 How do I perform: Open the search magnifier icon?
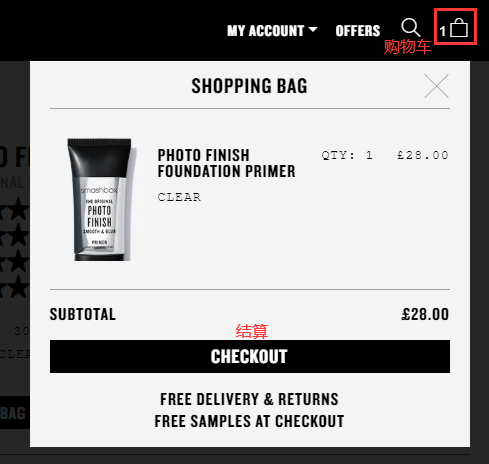click(411, 27)
